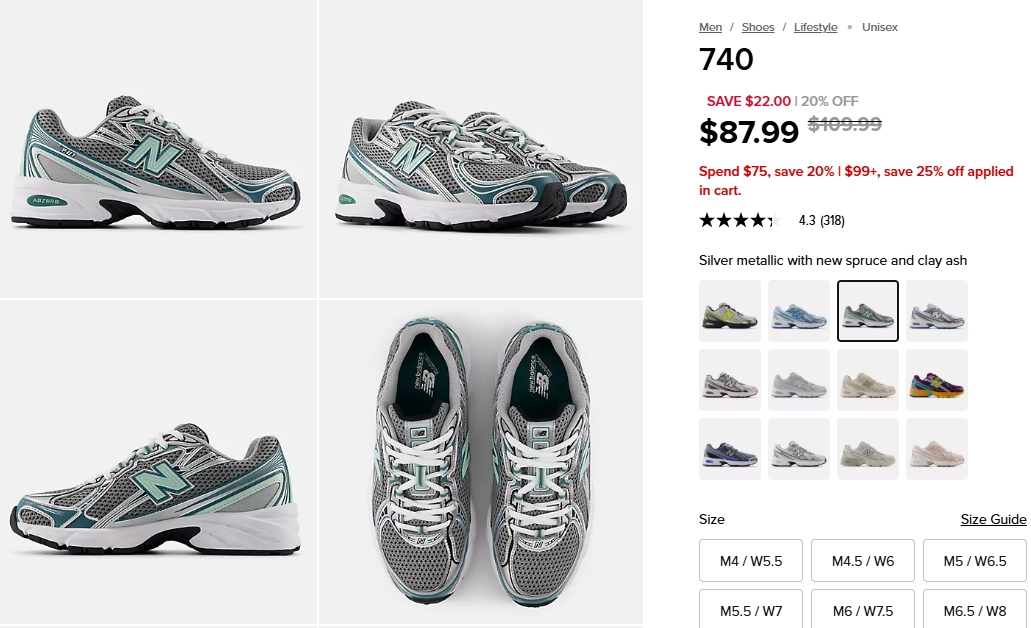1031x628 pixels.
Task: Choose the blue and white shoe colorway
Action: (799, 311)
